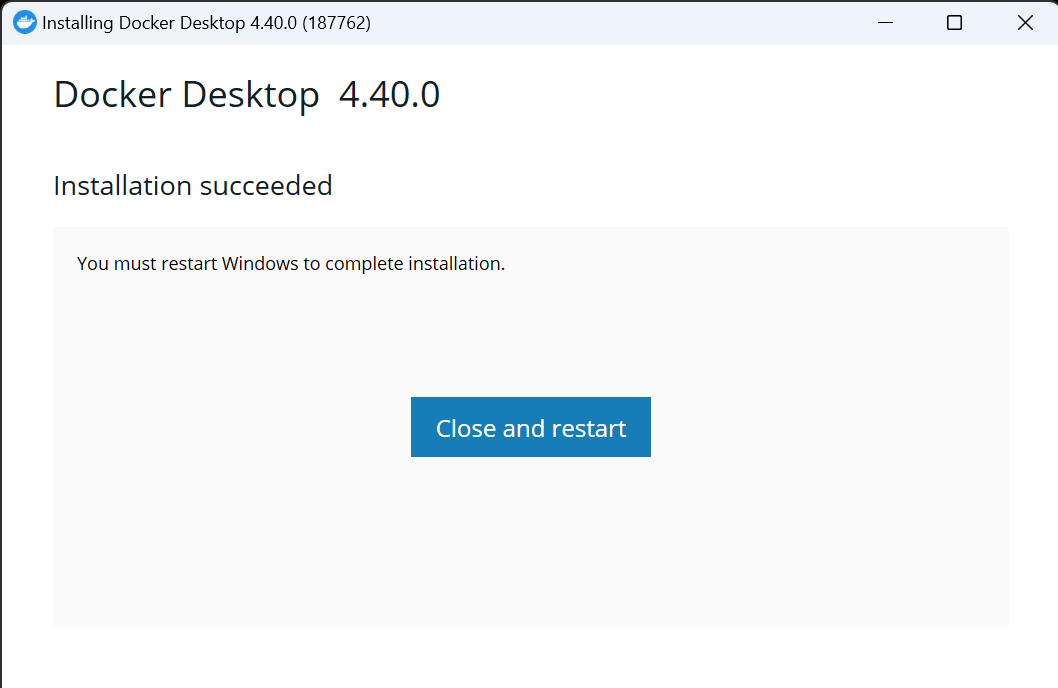Select the 'Installation succeeded' heading text
1058x688 pixels.
tap(193, 185)
